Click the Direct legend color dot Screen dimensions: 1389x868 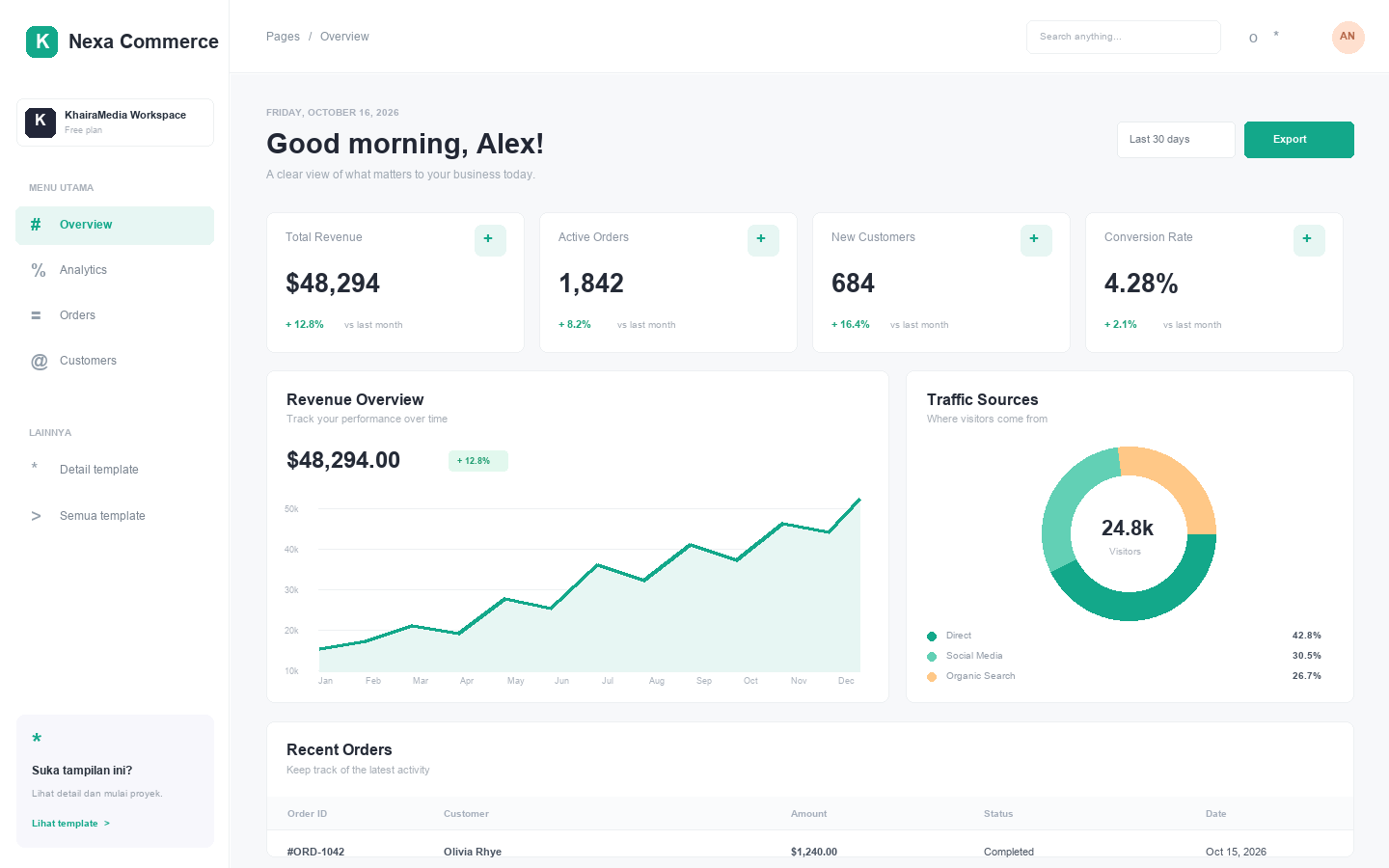coord(932,637)
